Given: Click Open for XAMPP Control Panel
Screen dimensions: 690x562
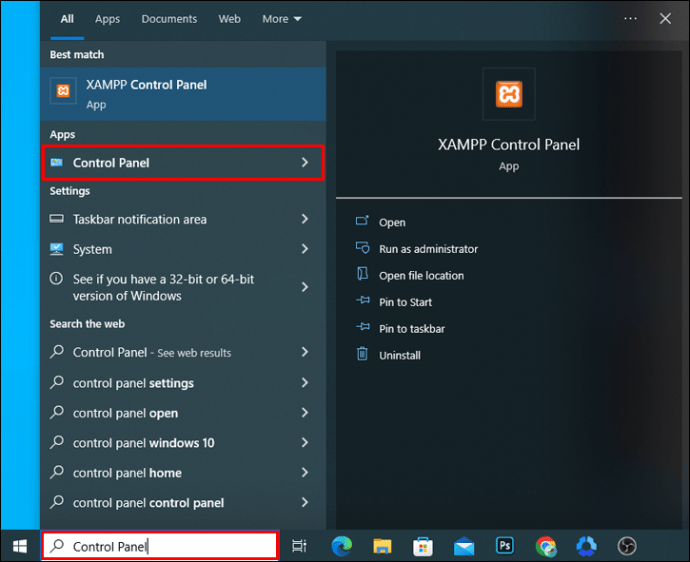Looking at the screenshot, I should point(392,223).
